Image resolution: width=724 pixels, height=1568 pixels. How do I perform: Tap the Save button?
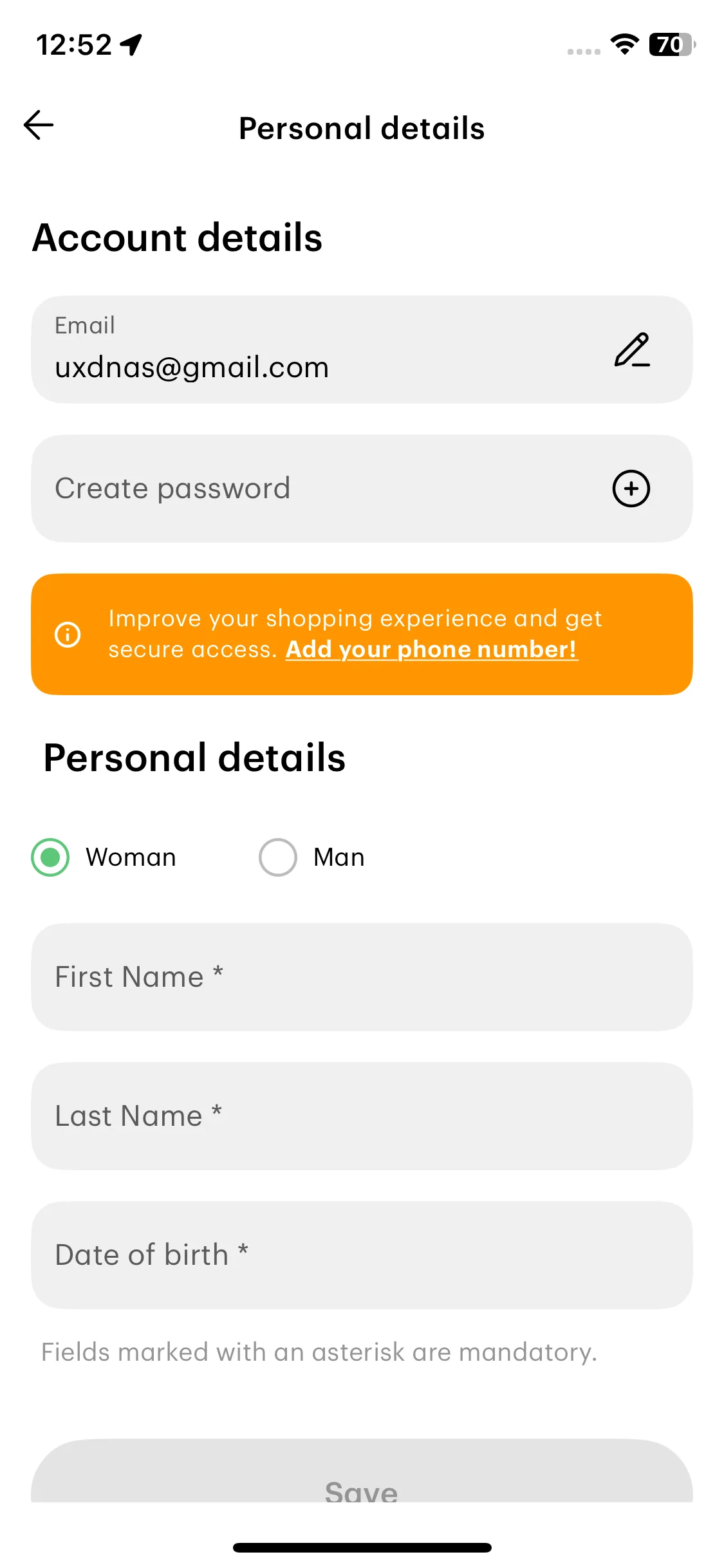(362, 1474)
